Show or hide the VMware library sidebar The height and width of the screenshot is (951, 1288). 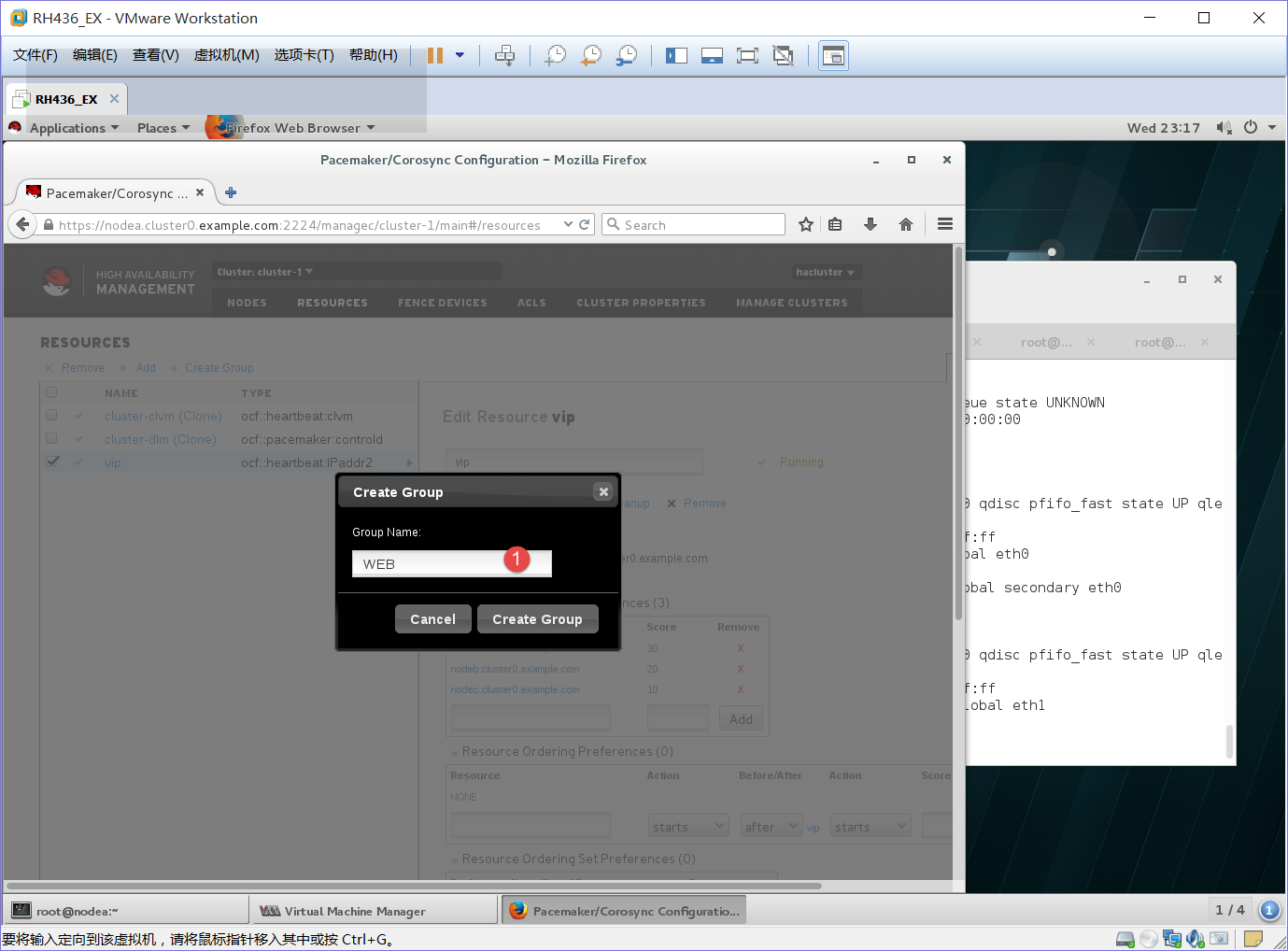[x=676, y=55]
